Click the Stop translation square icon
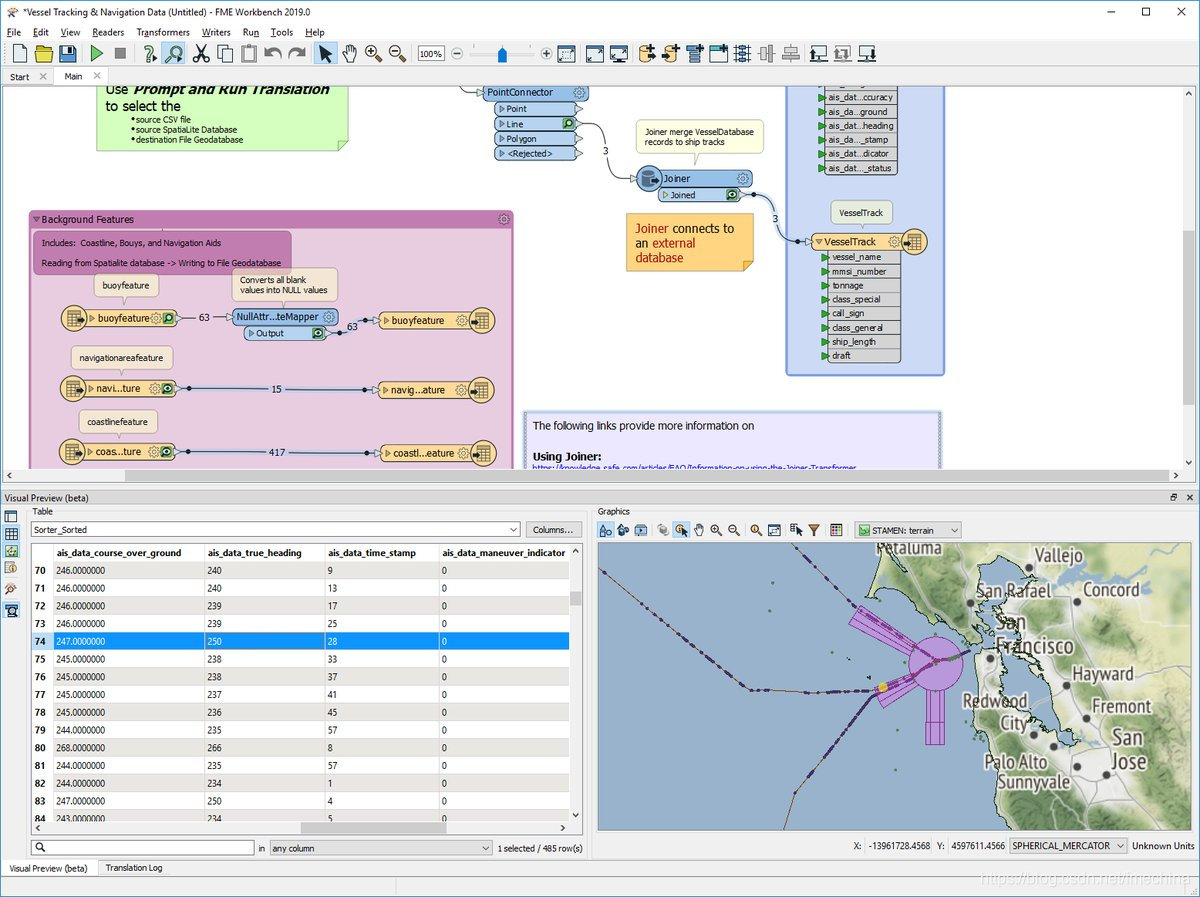1200x897 pixels. tap(120, 53)
